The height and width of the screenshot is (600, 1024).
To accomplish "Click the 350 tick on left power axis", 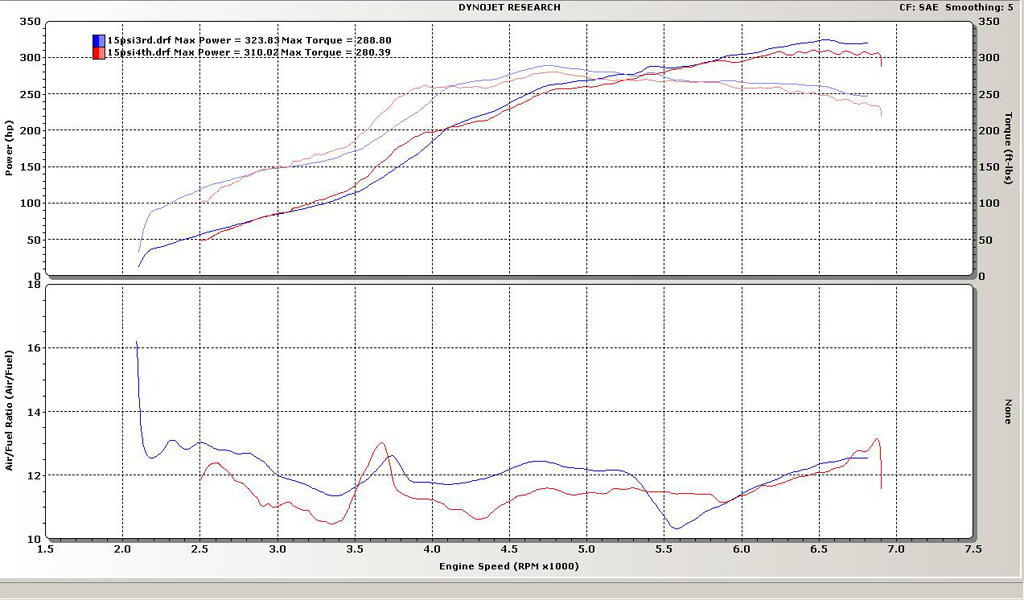I will [x=30, y=21].
